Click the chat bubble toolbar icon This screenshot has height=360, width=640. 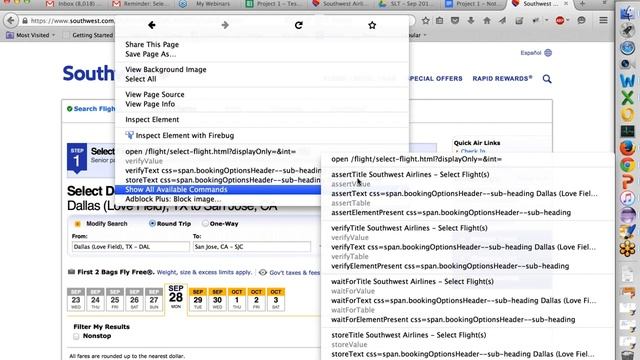coord(581,20)
